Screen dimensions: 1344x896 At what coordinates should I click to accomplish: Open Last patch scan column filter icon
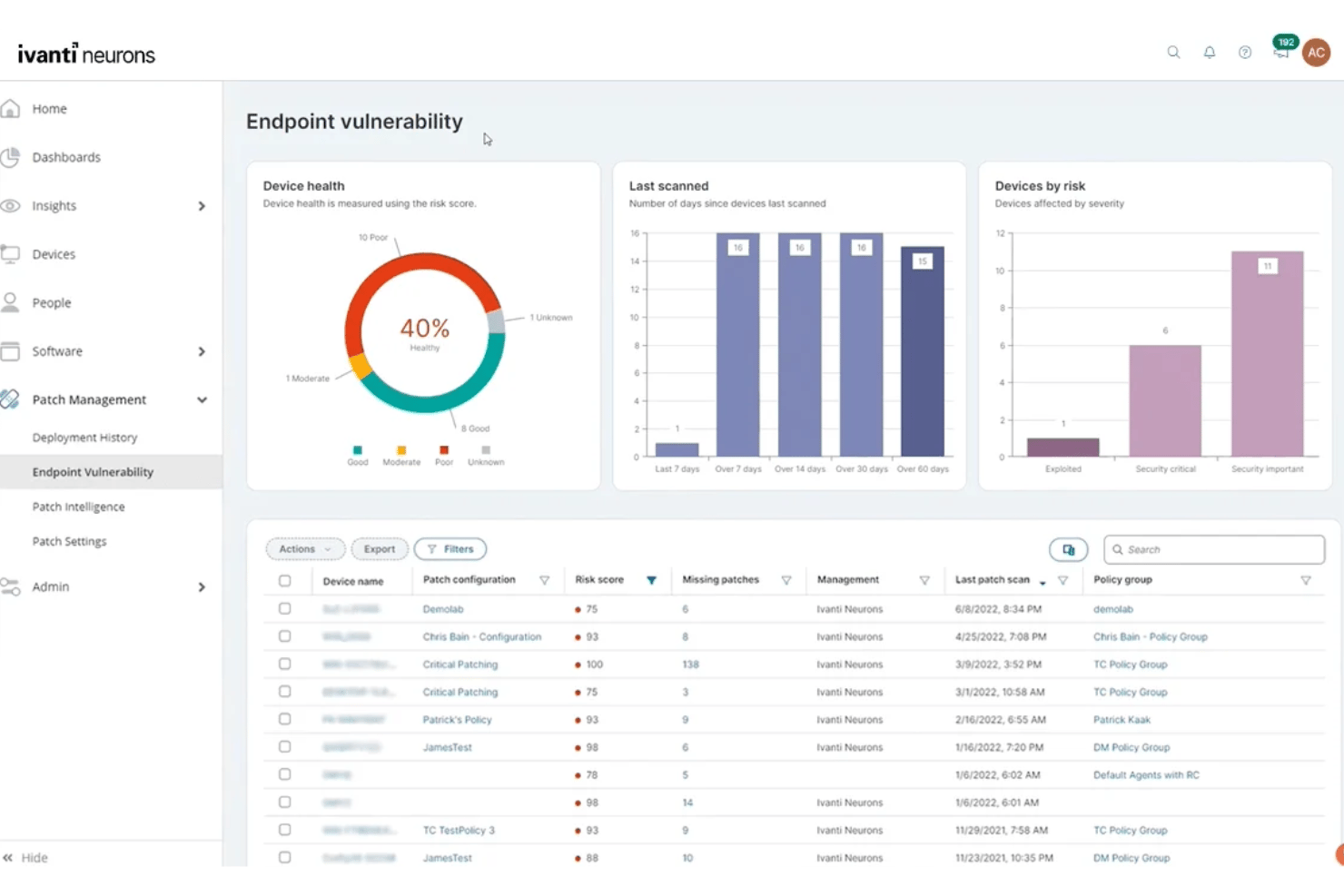(x=1062, y=580)
